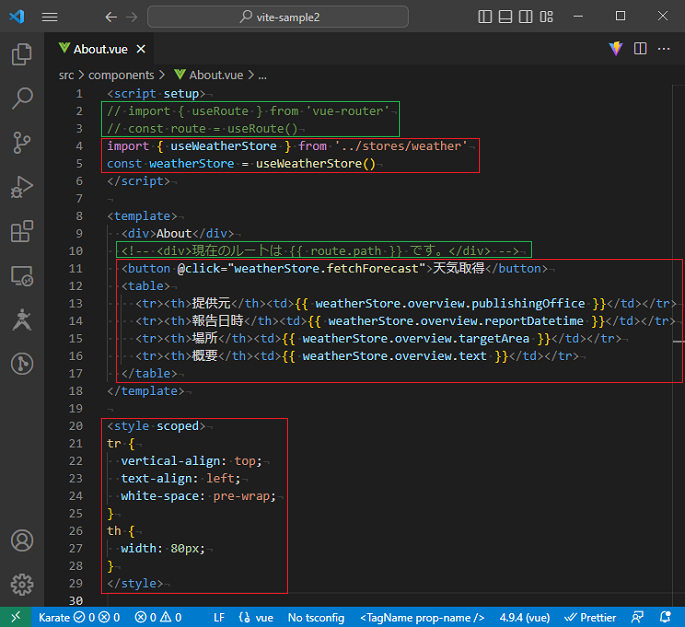The height and width of the screenshot is (627, 685).
Task: Click the 4.9.4 (vue) version status item
Action: 524,617
